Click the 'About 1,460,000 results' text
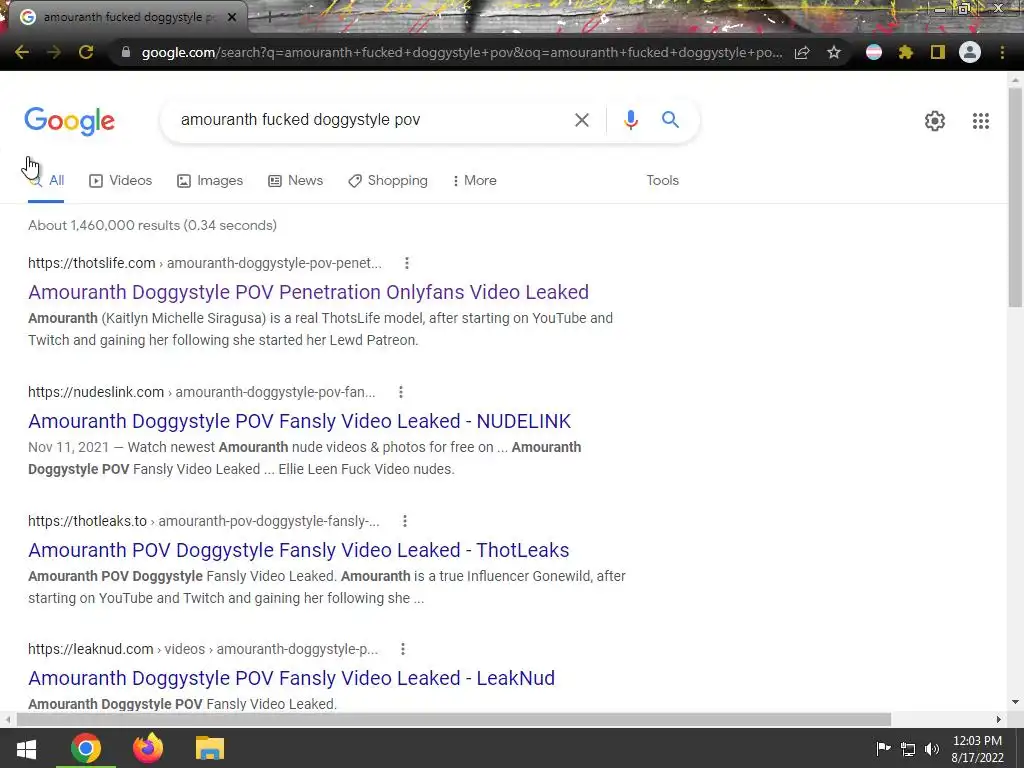The height and width of the screenshot is (768, 1024). [x=152, y=225]
